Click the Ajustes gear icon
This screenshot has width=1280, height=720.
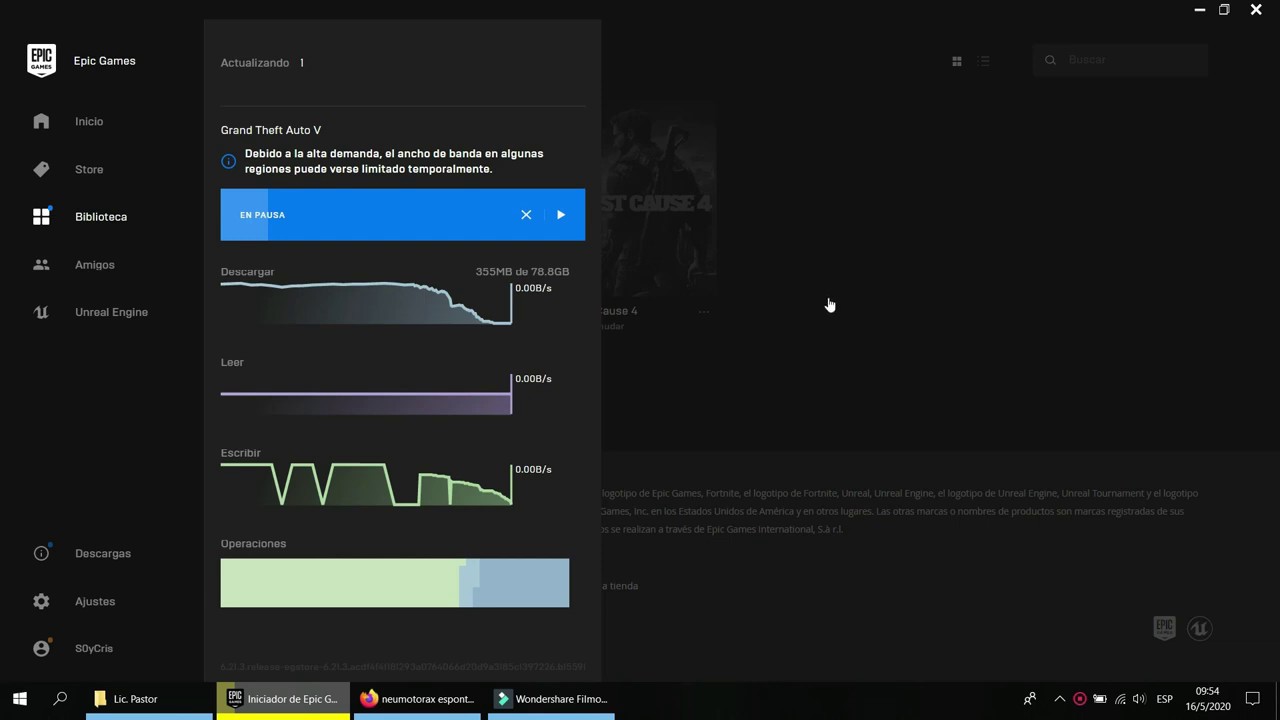pos(41,601)
